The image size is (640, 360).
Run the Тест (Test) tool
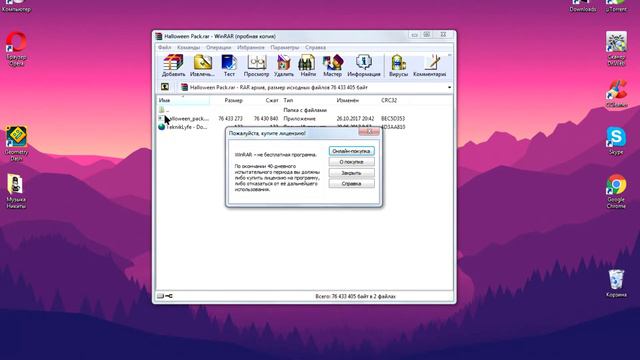(x=229, y=65)
